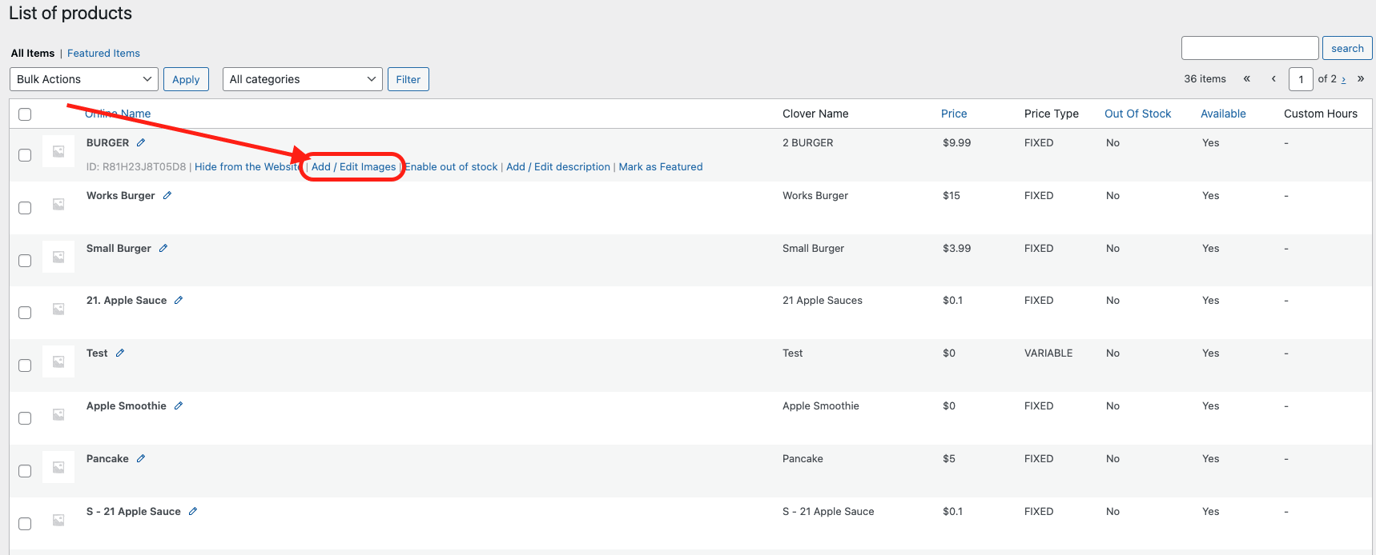Open Works Burger image placeholder thumbnail
This screenshot has width=1376, height=555.
pyautogui.click(x=59, y=204)
